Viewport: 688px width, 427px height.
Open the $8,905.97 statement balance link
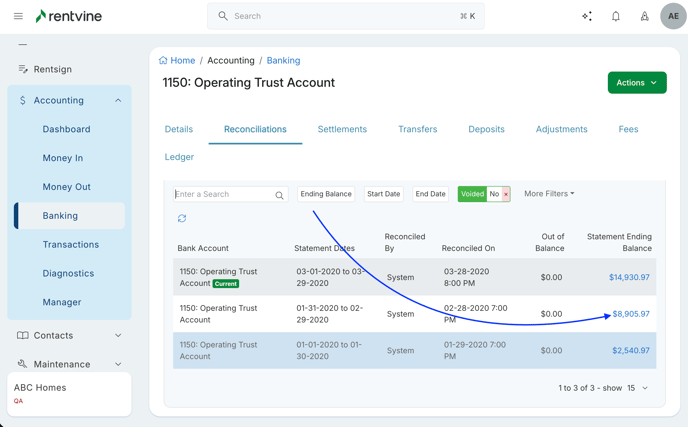[630, 314]
